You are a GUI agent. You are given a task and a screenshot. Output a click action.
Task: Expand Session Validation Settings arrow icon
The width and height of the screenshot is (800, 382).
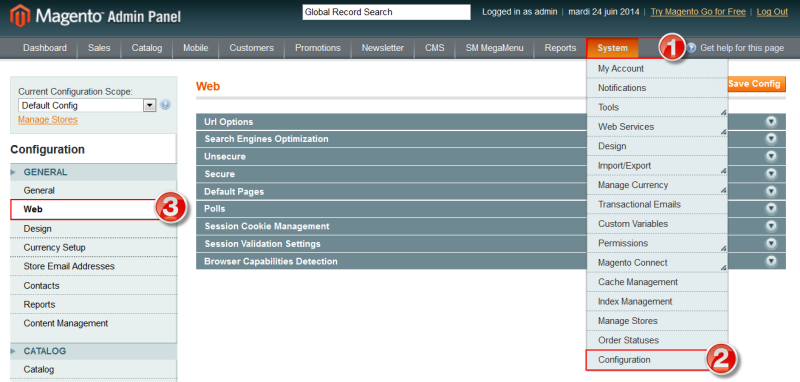coord(771,243)
